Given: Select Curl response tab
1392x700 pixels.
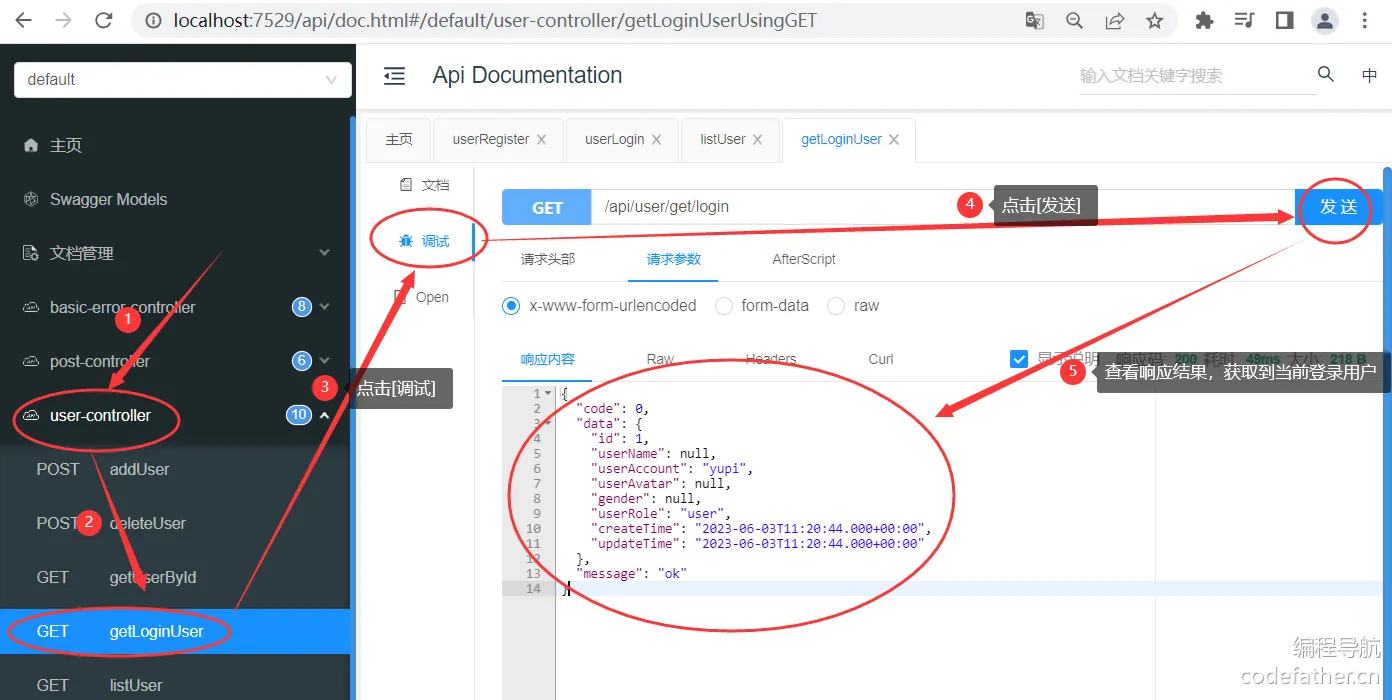Looking at the screenshot, I should click(x=881, y=359).
